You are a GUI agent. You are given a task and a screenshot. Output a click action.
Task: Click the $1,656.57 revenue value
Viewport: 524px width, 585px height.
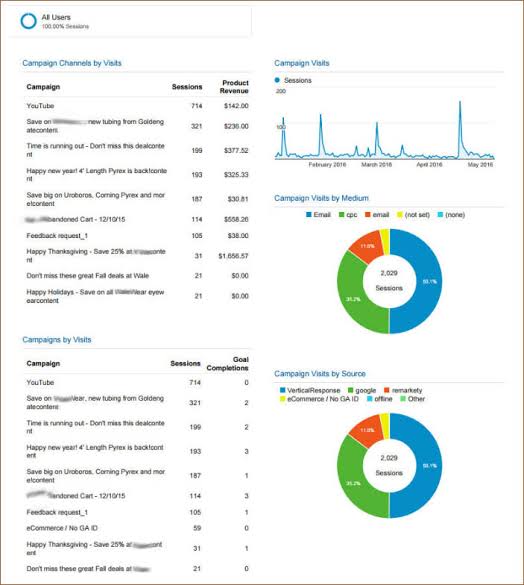(x=233, y=256)
